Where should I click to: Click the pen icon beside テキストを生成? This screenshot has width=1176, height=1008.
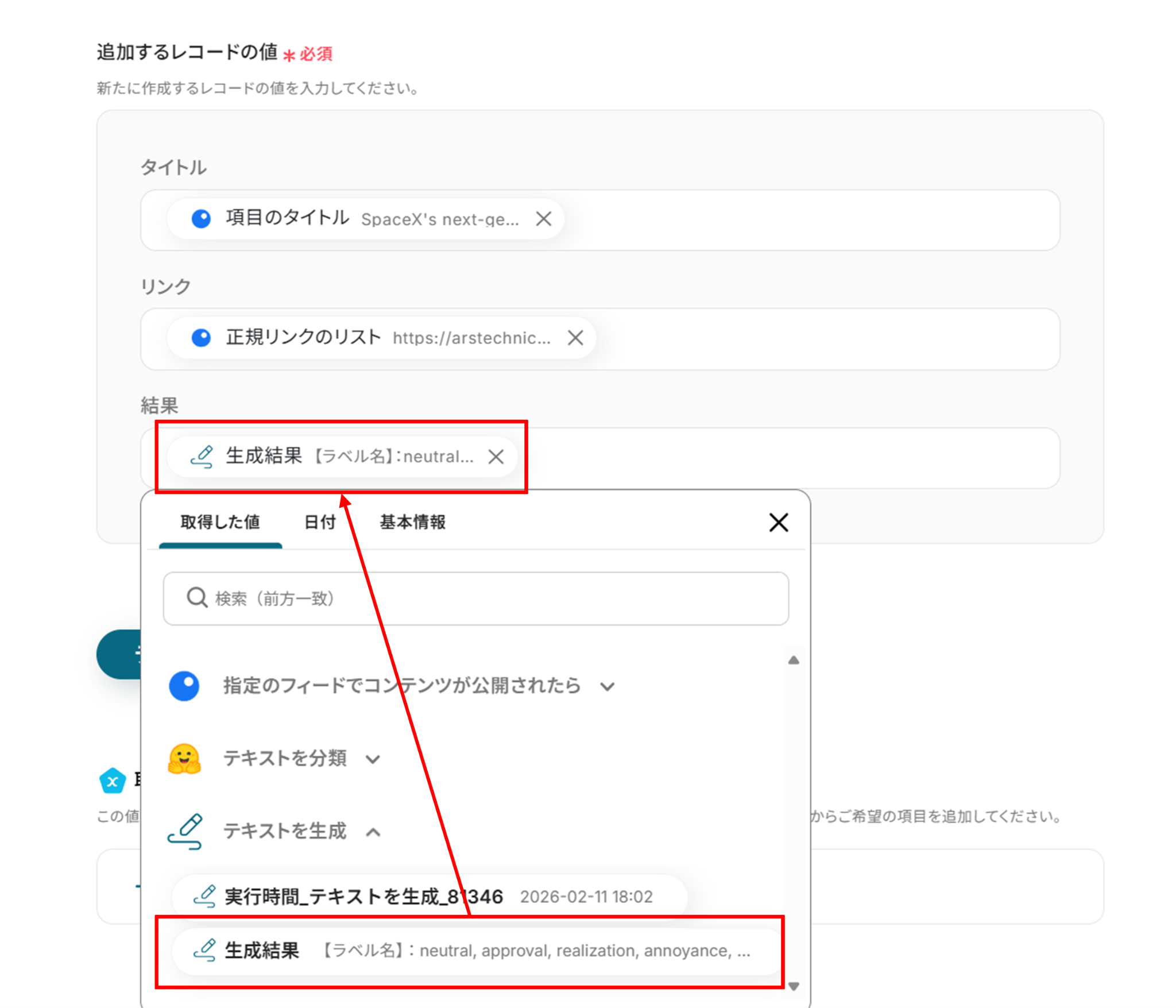185,831
